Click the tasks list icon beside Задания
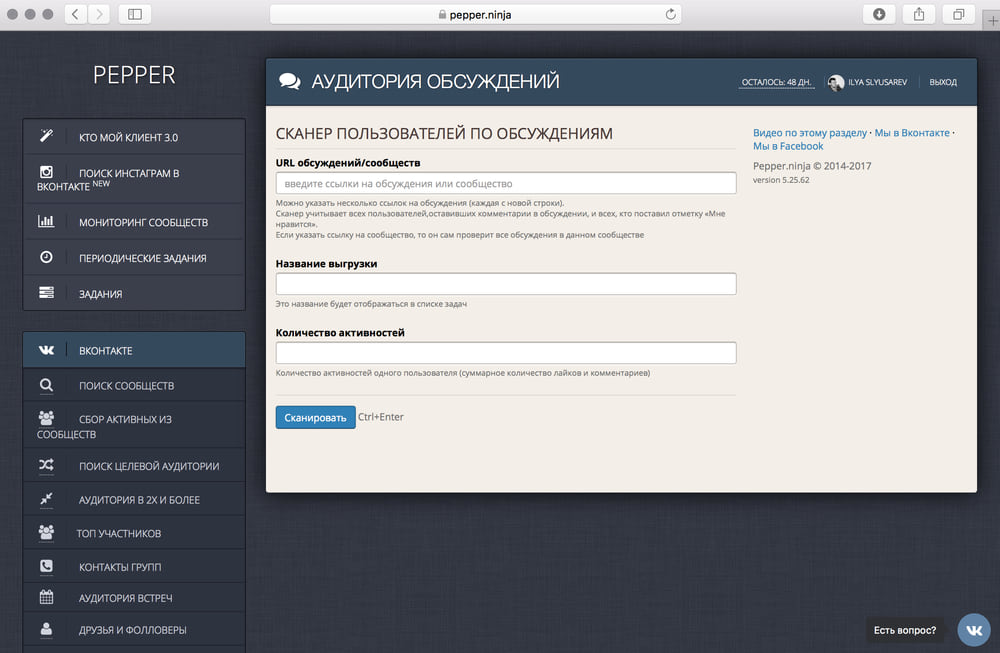Screen dimensions: 1000x653 pyautogui.click(x=46, y=294)
